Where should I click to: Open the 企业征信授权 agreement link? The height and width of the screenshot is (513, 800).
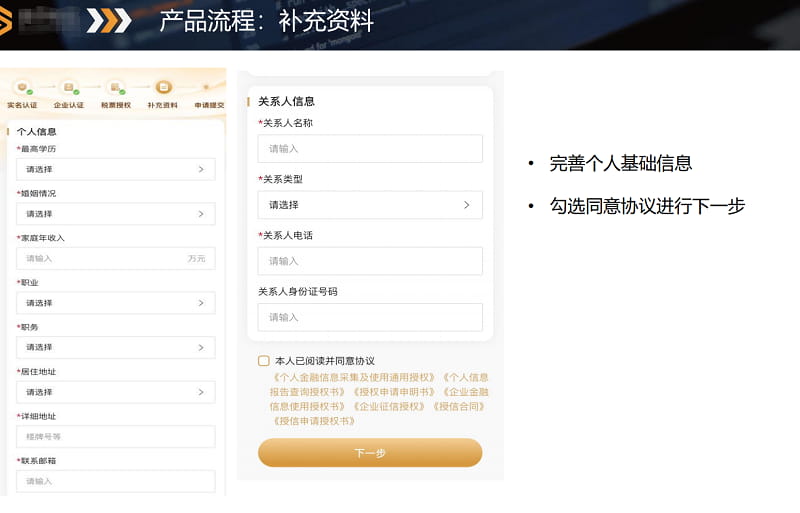coord(390,406)
